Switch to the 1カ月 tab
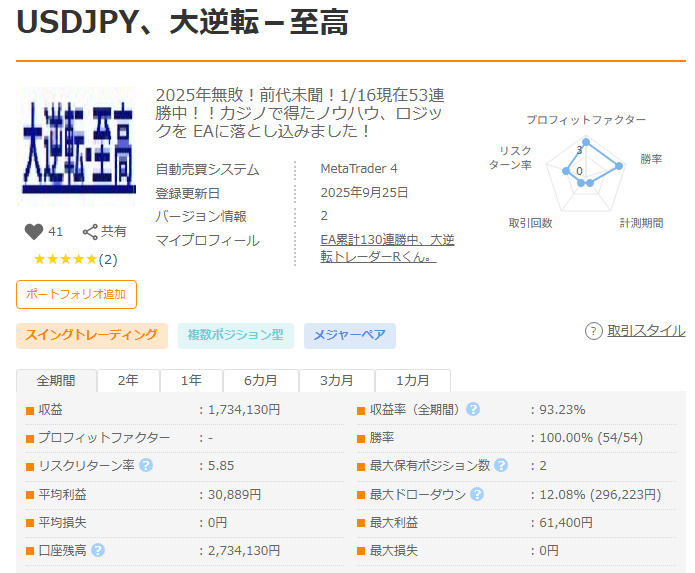This screenshot has width=695, height=573. coord(413,381)
